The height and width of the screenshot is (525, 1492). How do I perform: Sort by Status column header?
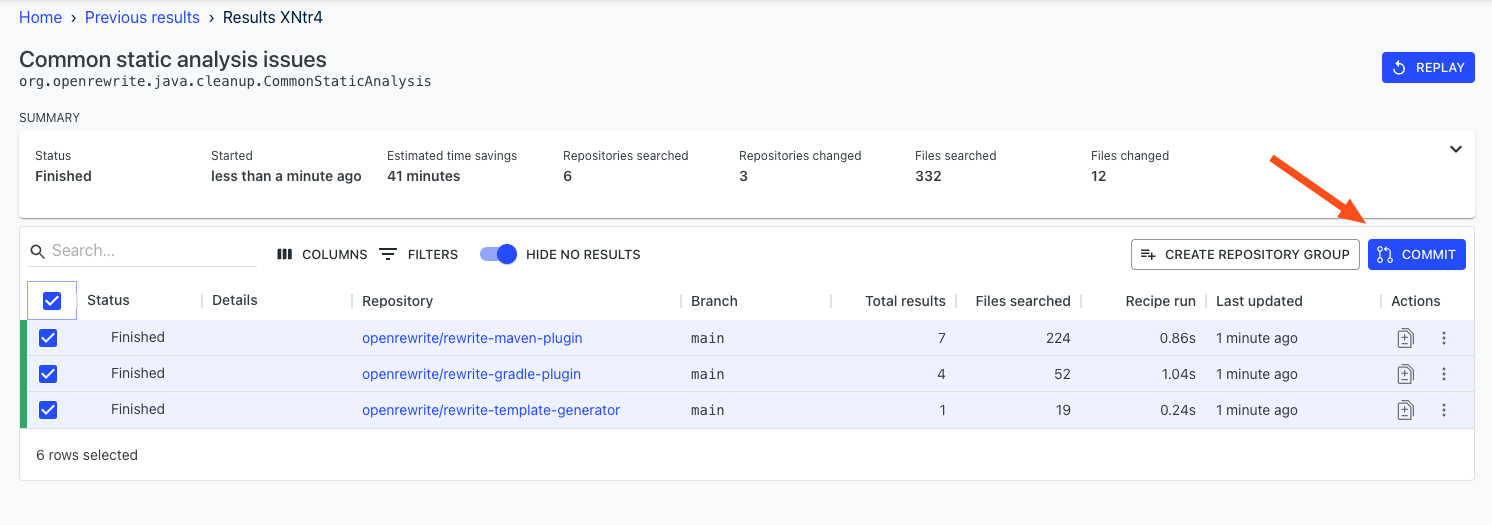(x=108, y=301)
